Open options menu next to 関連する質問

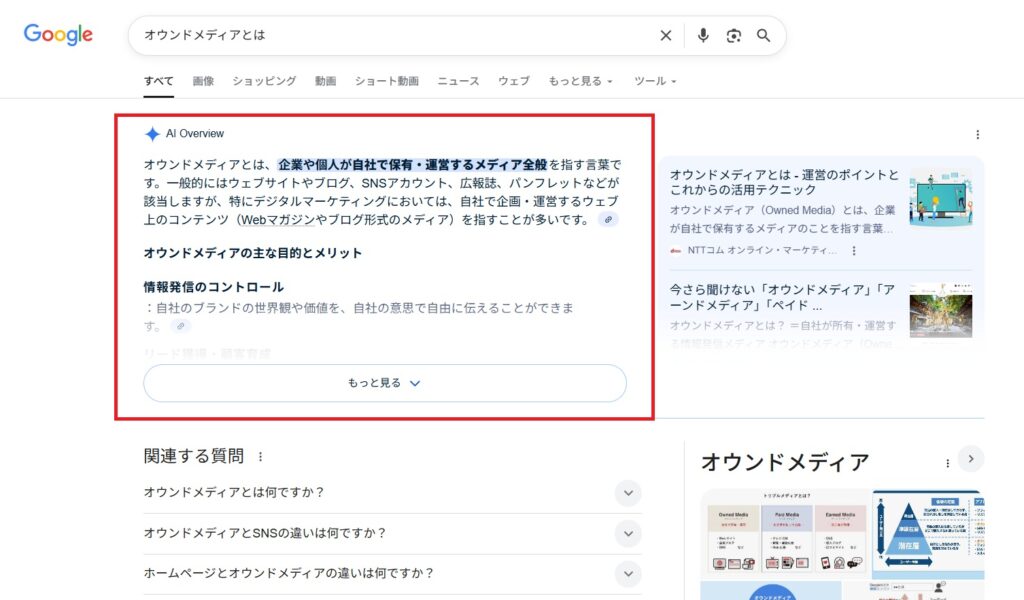[x=261, y=457]
